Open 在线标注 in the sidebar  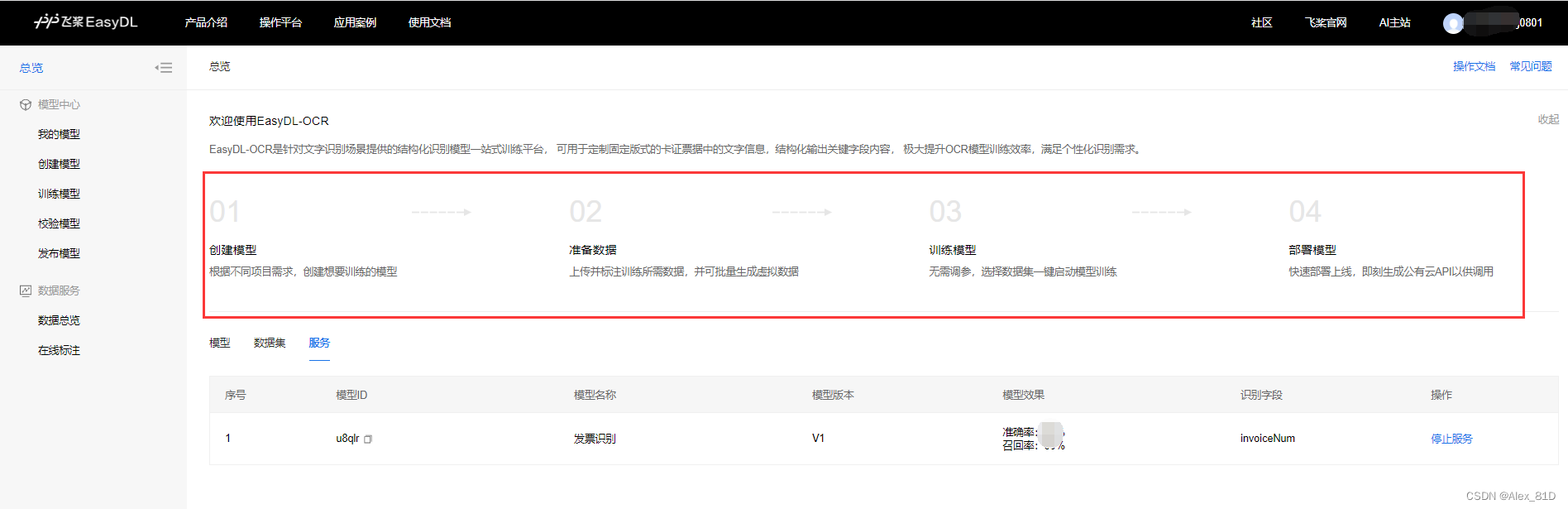59,350
